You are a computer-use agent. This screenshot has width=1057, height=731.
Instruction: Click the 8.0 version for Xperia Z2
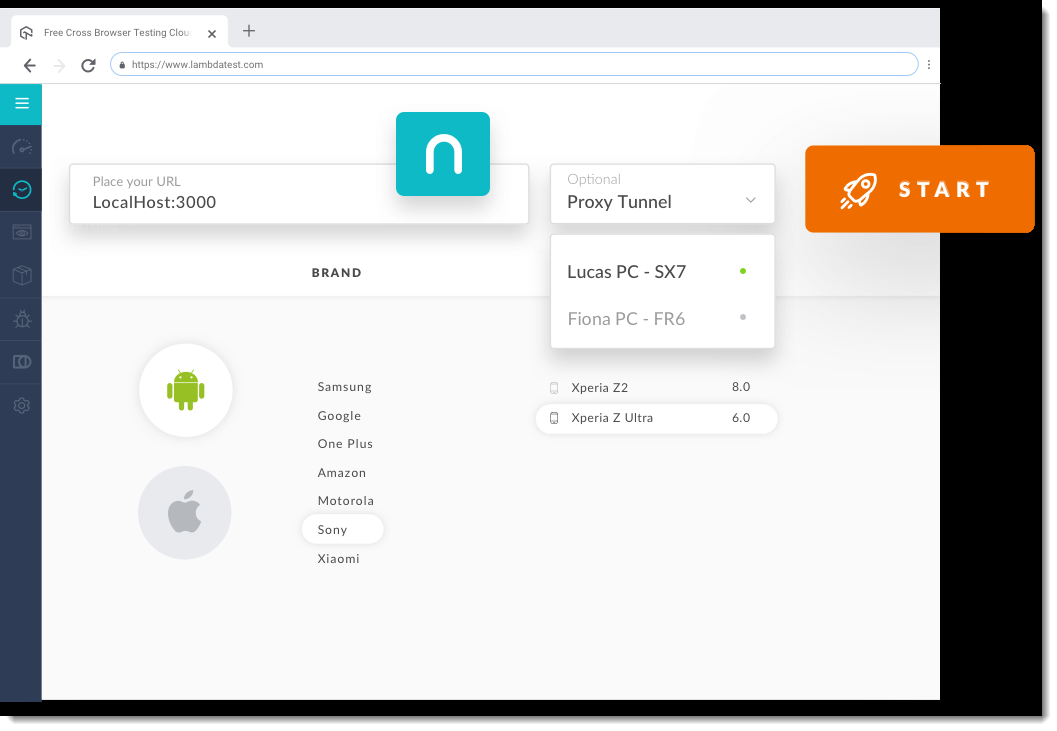(x=741, y=387)
